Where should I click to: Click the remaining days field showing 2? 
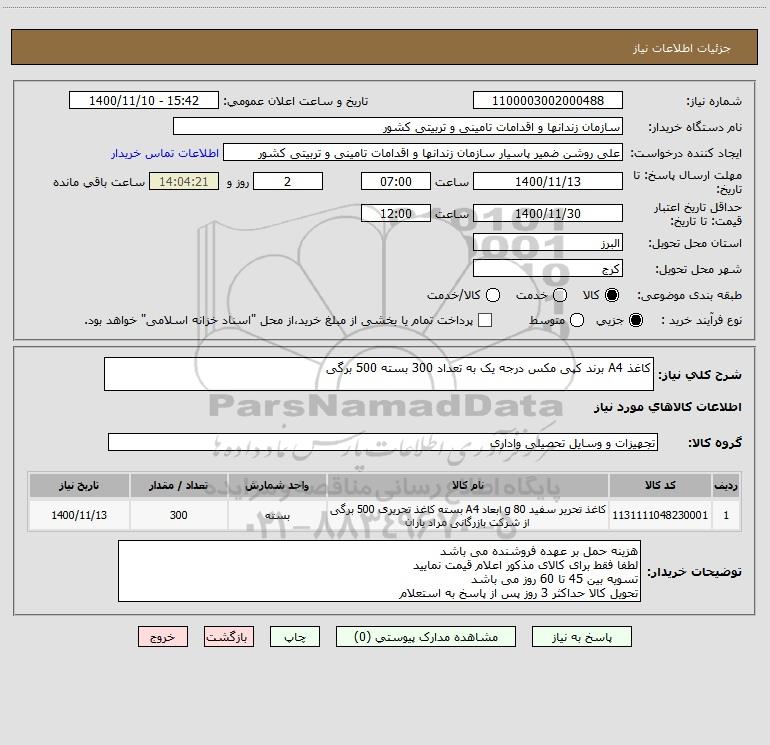coord(288,181)
